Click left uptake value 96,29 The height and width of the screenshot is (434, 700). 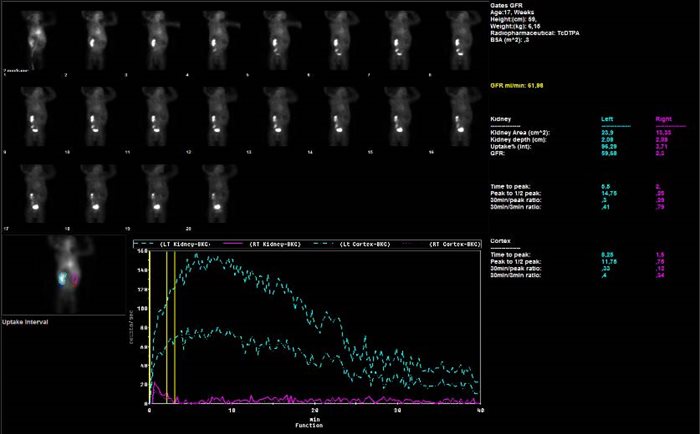(609, 146)
